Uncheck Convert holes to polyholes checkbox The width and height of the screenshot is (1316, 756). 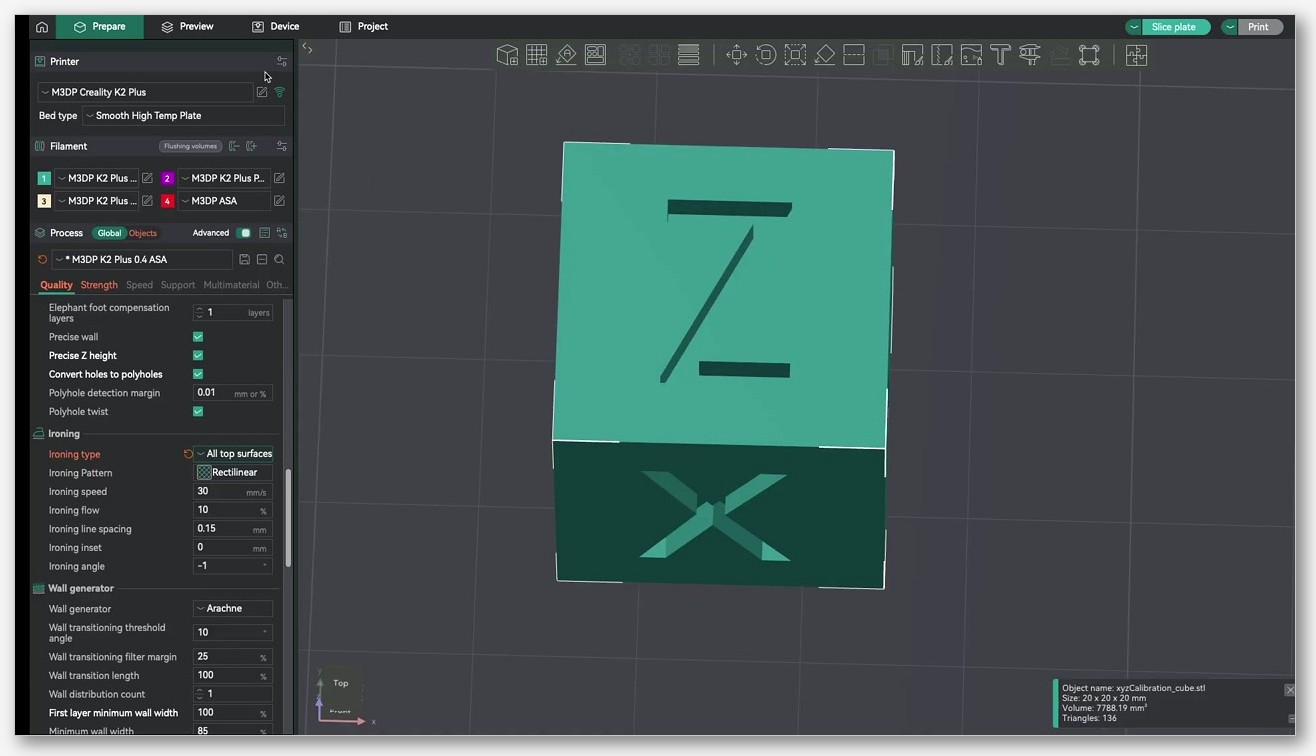[x=198, y=374]
